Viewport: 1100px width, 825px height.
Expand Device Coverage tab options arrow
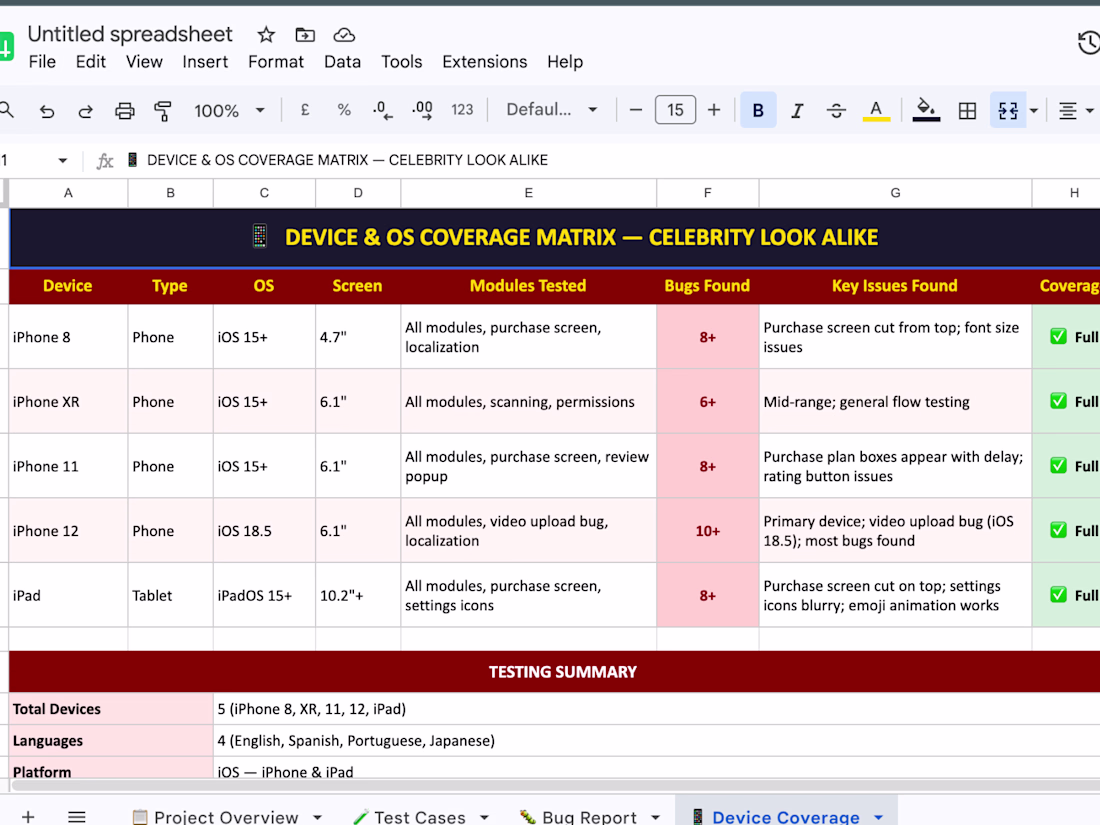(878, 817)
